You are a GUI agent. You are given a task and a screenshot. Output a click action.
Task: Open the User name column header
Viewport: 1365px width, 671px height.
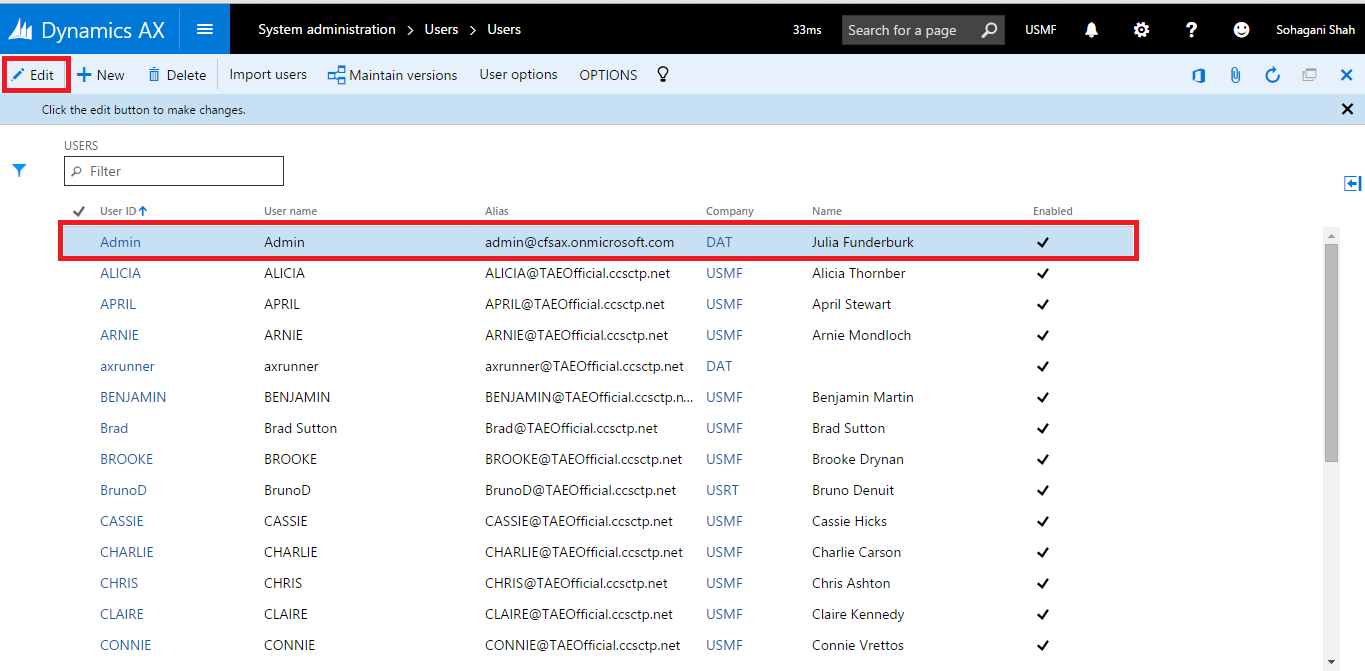click(x=290, y=211)
